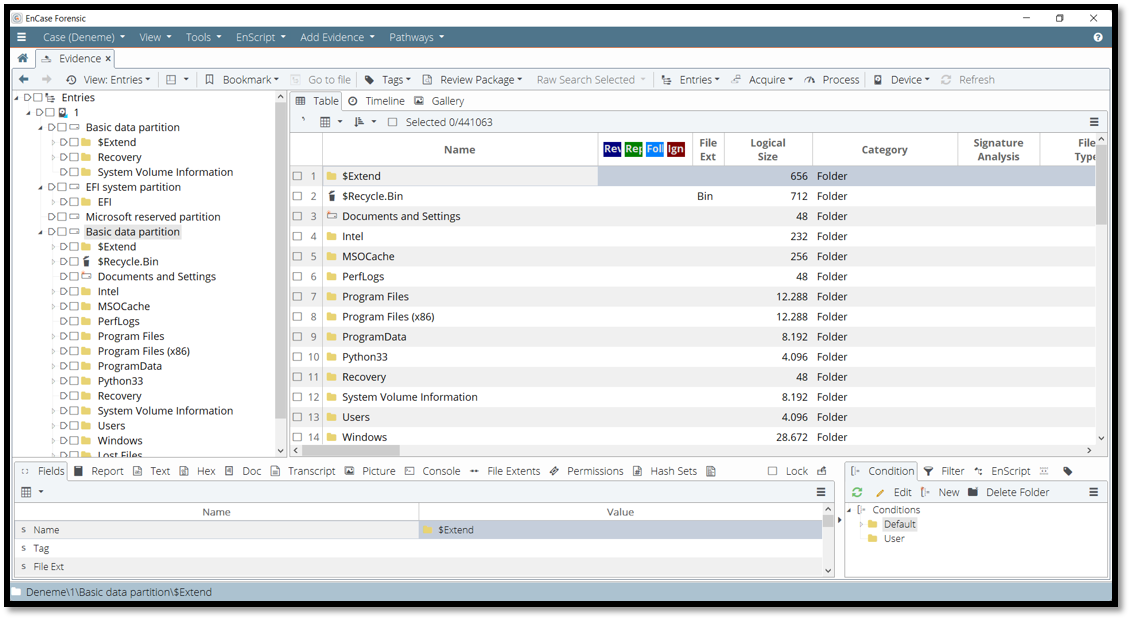Click the Home icon tab
1131x620 pixels.
pos(23,59)
